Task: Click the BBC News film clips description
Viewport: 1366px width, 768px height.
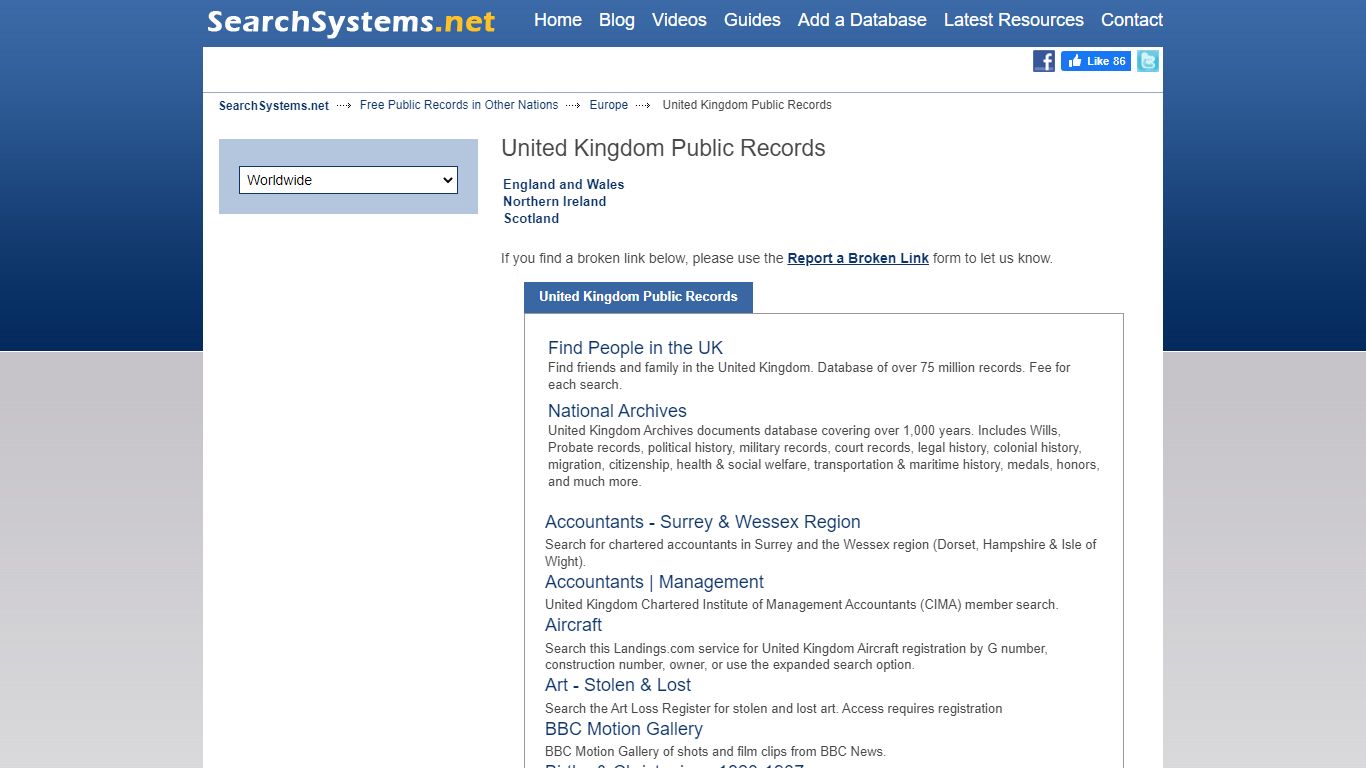Action: (715, 752)
